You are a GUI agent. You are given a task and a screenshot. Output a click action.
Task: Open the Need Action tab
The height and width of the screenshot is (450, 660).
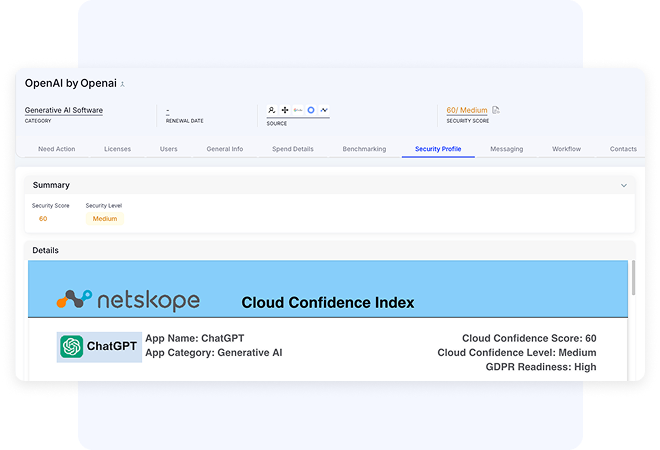57,149
